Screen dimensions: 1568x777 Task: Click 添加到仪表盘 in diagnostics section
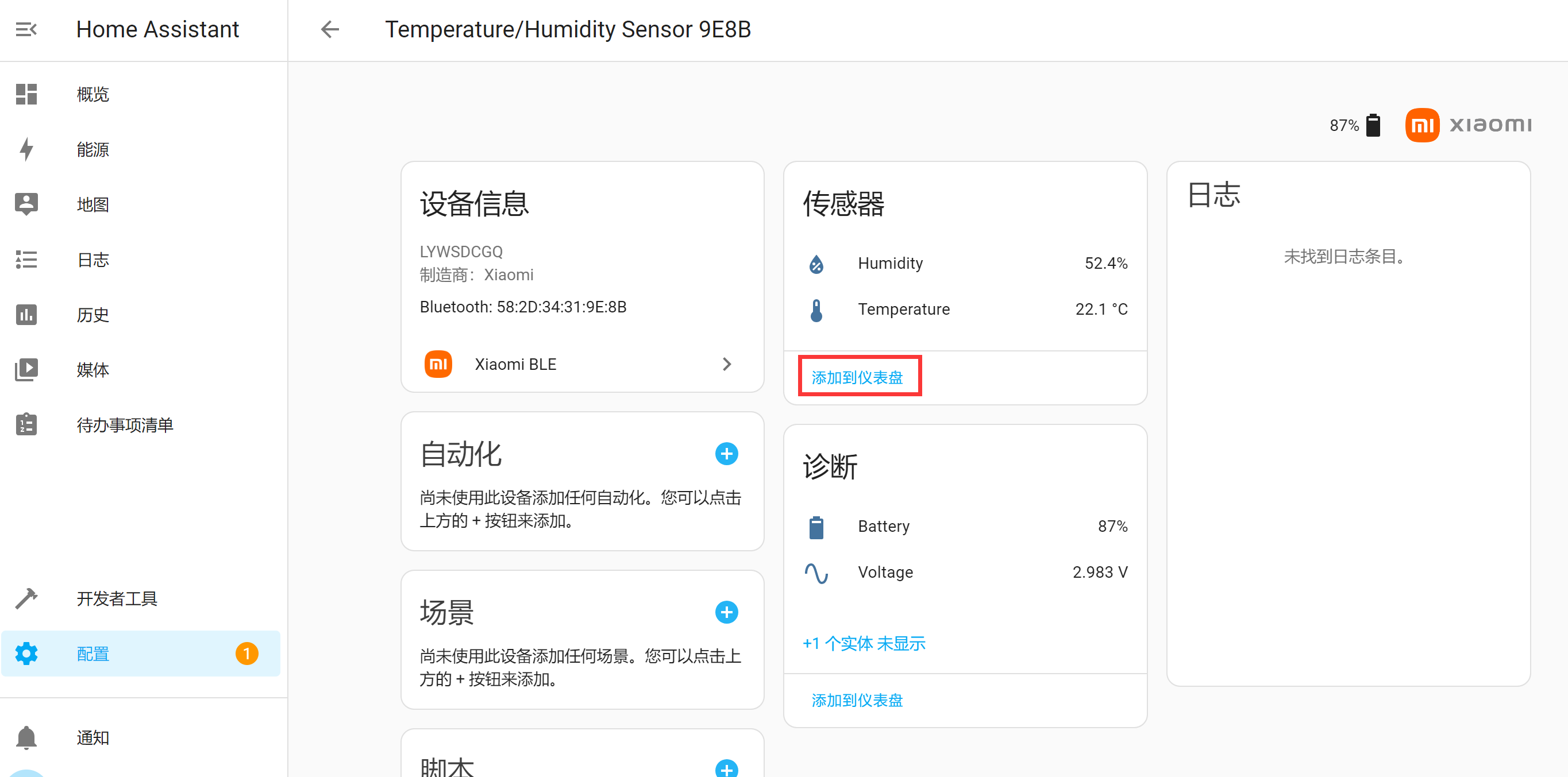pos(857,700)
